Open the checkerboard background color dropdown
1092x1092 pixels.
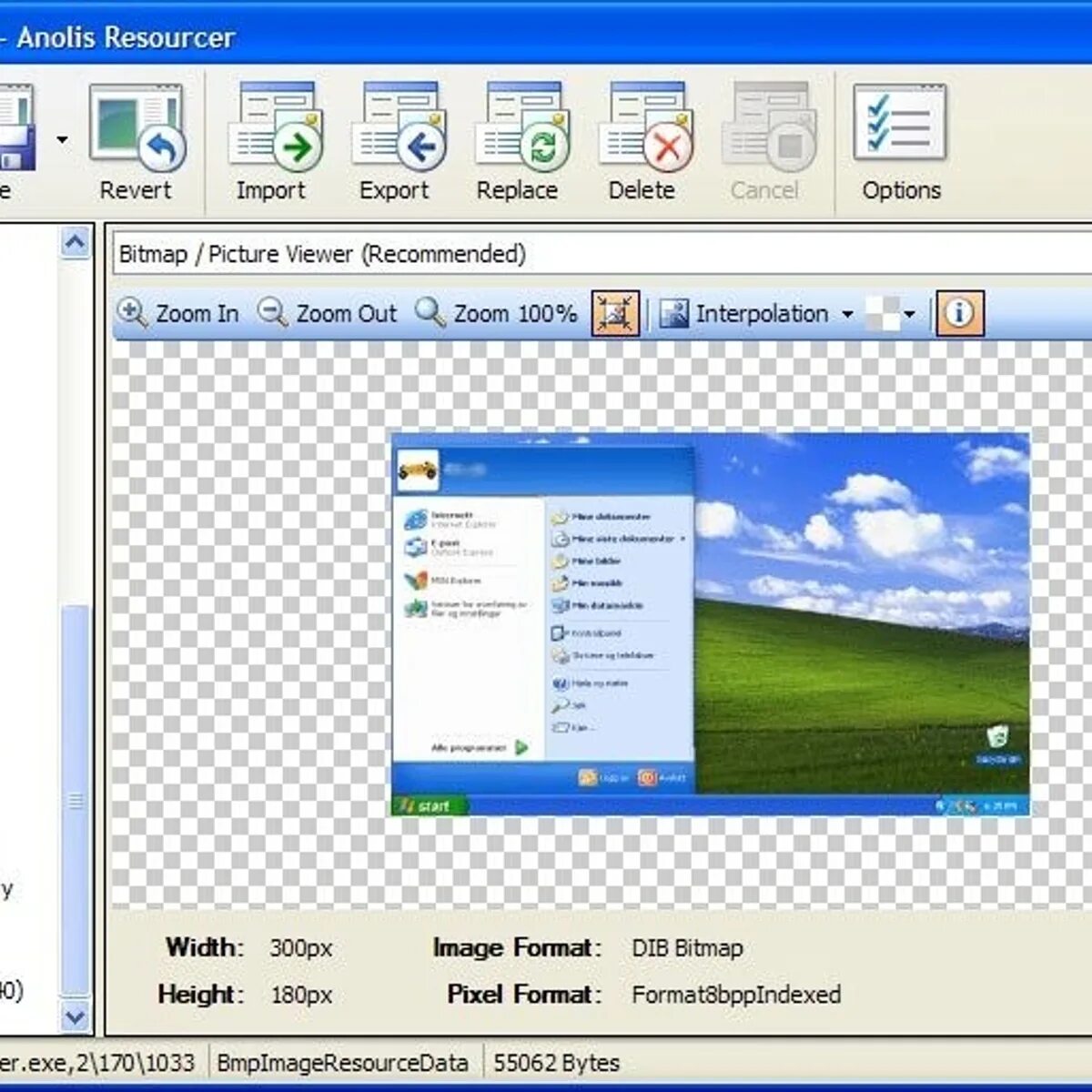(x=891, y=314)
